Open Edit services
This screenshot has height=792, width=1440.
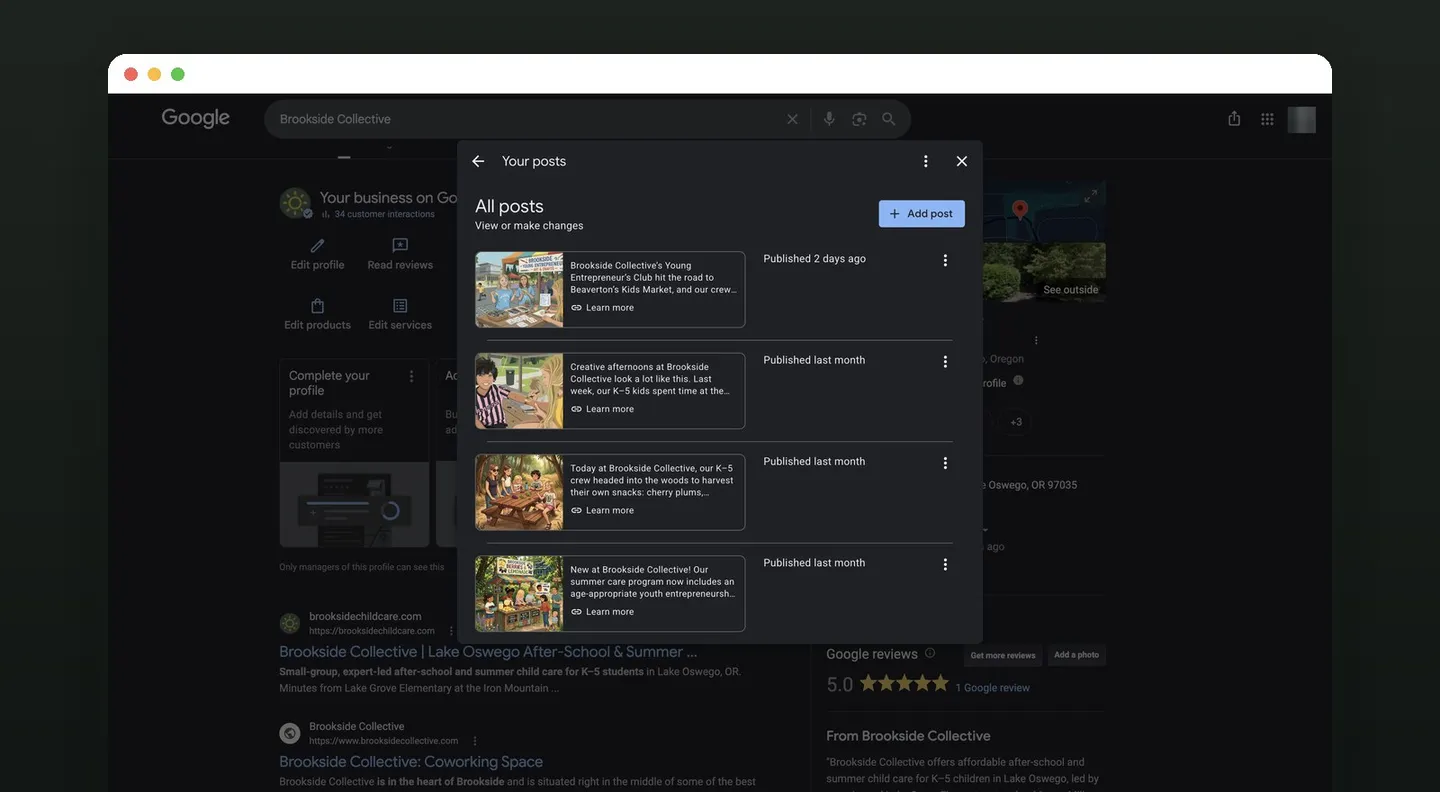(400, 314)
